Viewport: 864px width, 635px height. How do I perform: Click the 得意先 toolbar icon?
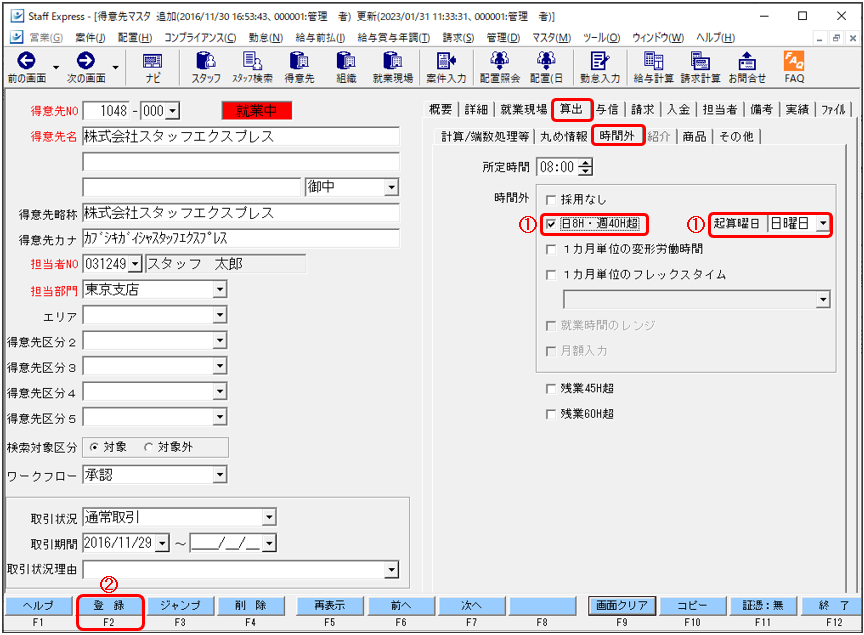pos(298,67)
